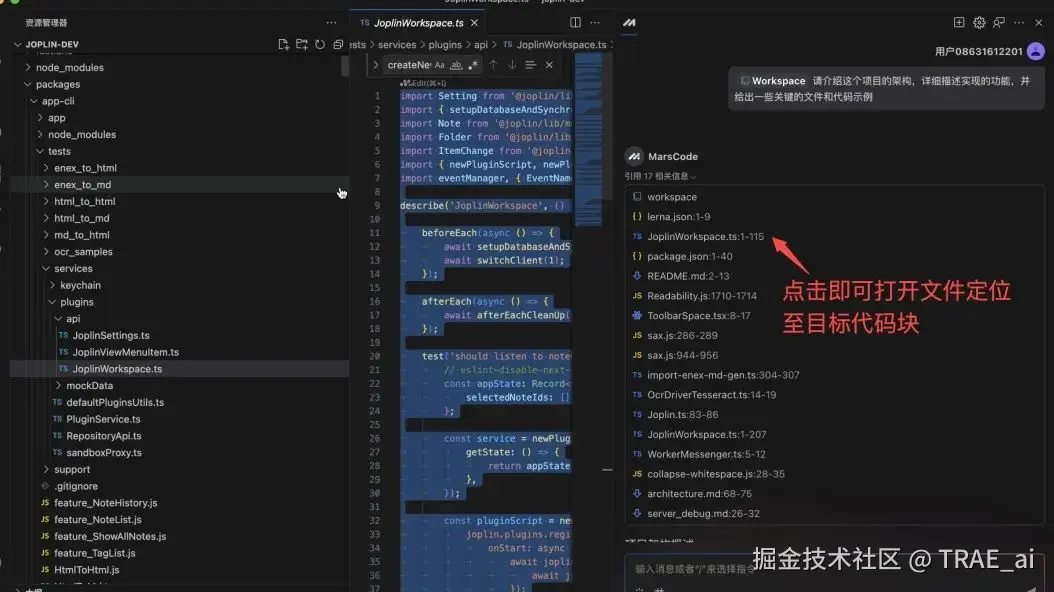Collapse the 引用 17 相关信息 references list
This screenshot has height=592, width=1054.
[660, 176]
